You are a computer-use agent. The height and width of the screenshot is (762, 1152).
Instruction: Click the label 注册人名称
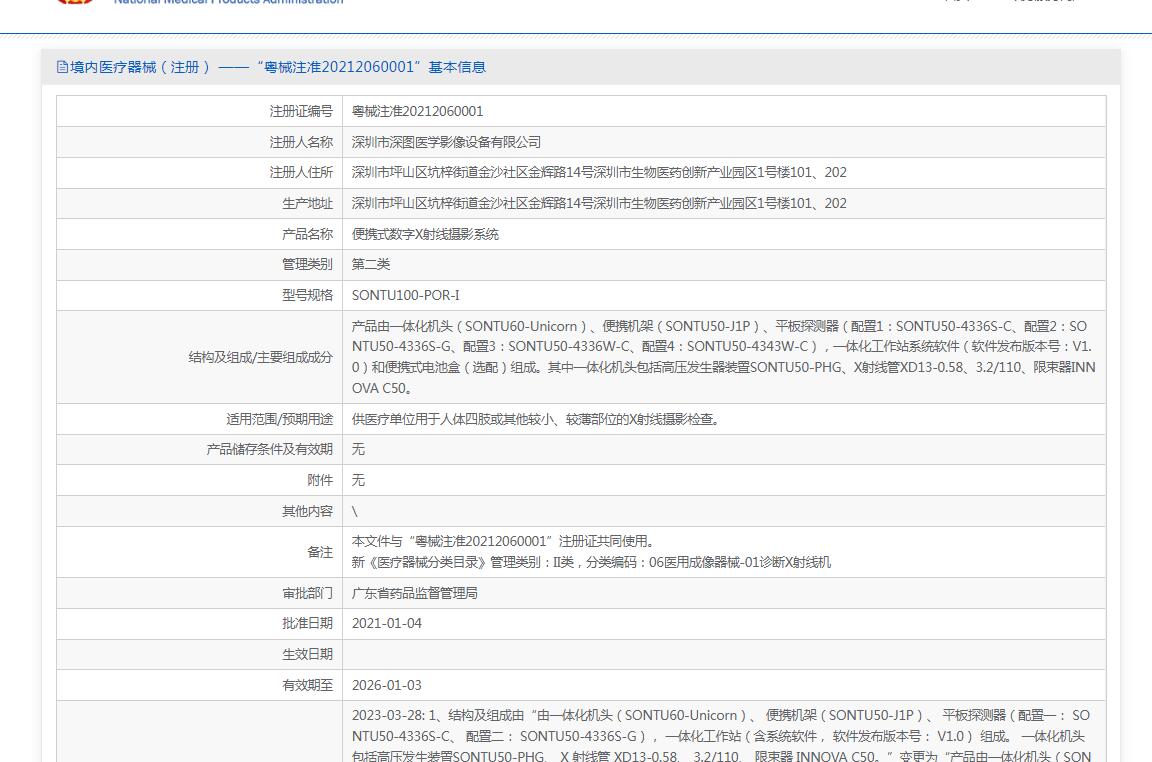click(300, 142)
